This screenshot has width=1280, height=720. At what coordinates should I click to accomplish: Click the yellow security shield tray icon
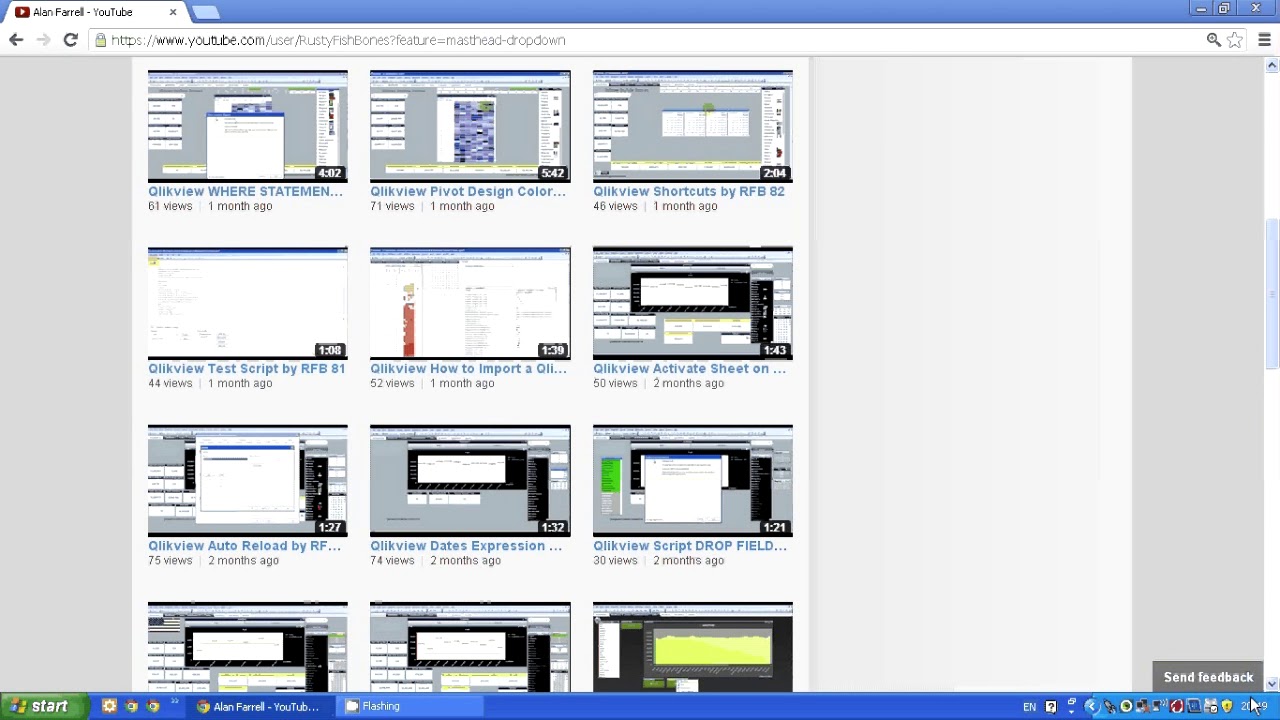1227,706
